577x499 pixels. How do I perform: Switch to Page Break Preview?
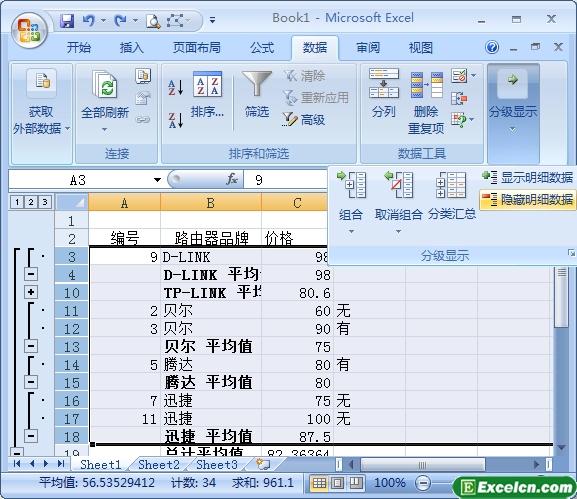pyautogui.click(x=356, y=483)
